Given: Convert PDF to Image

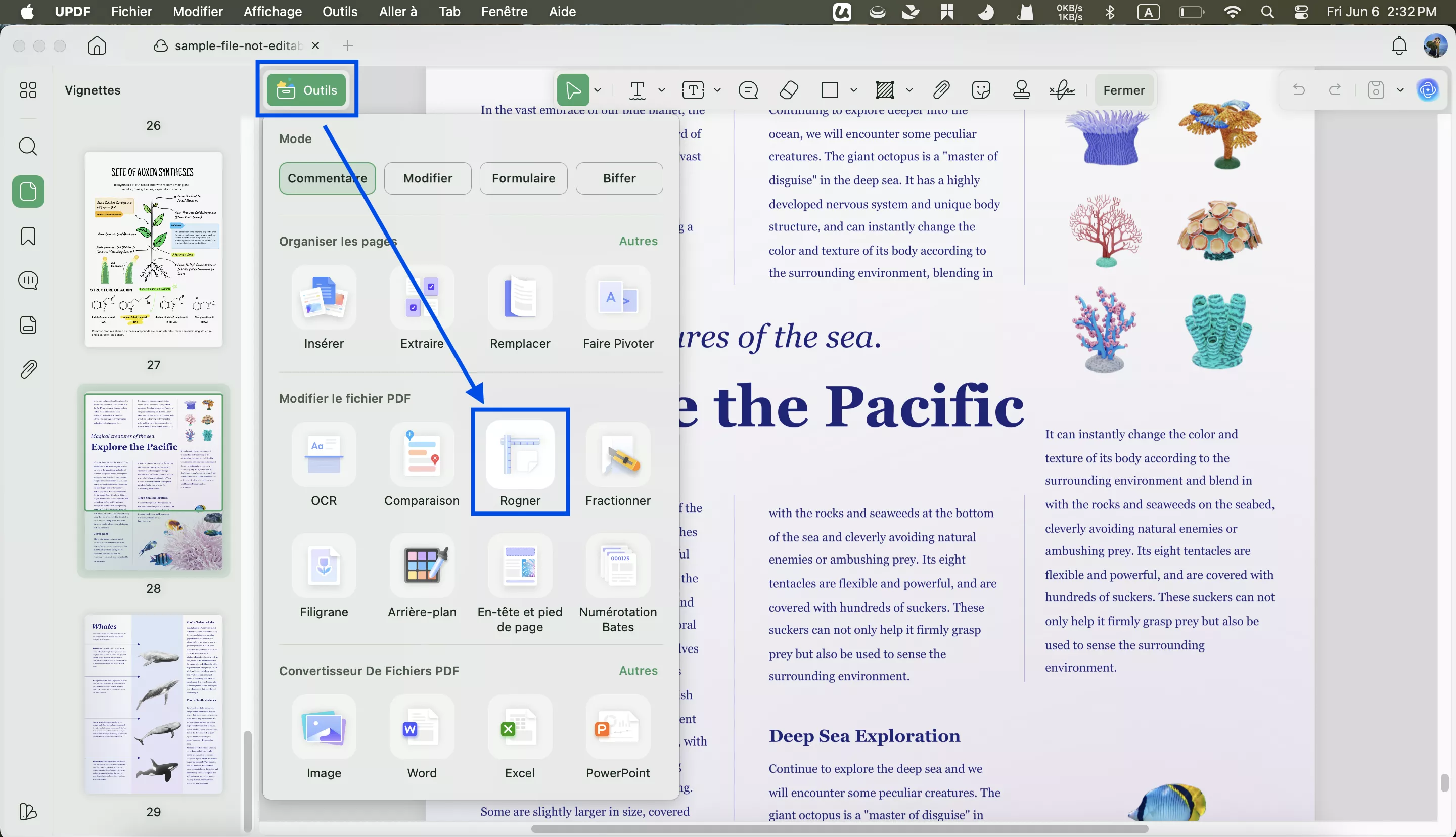Looking at the screenshot, I should 324,737.
